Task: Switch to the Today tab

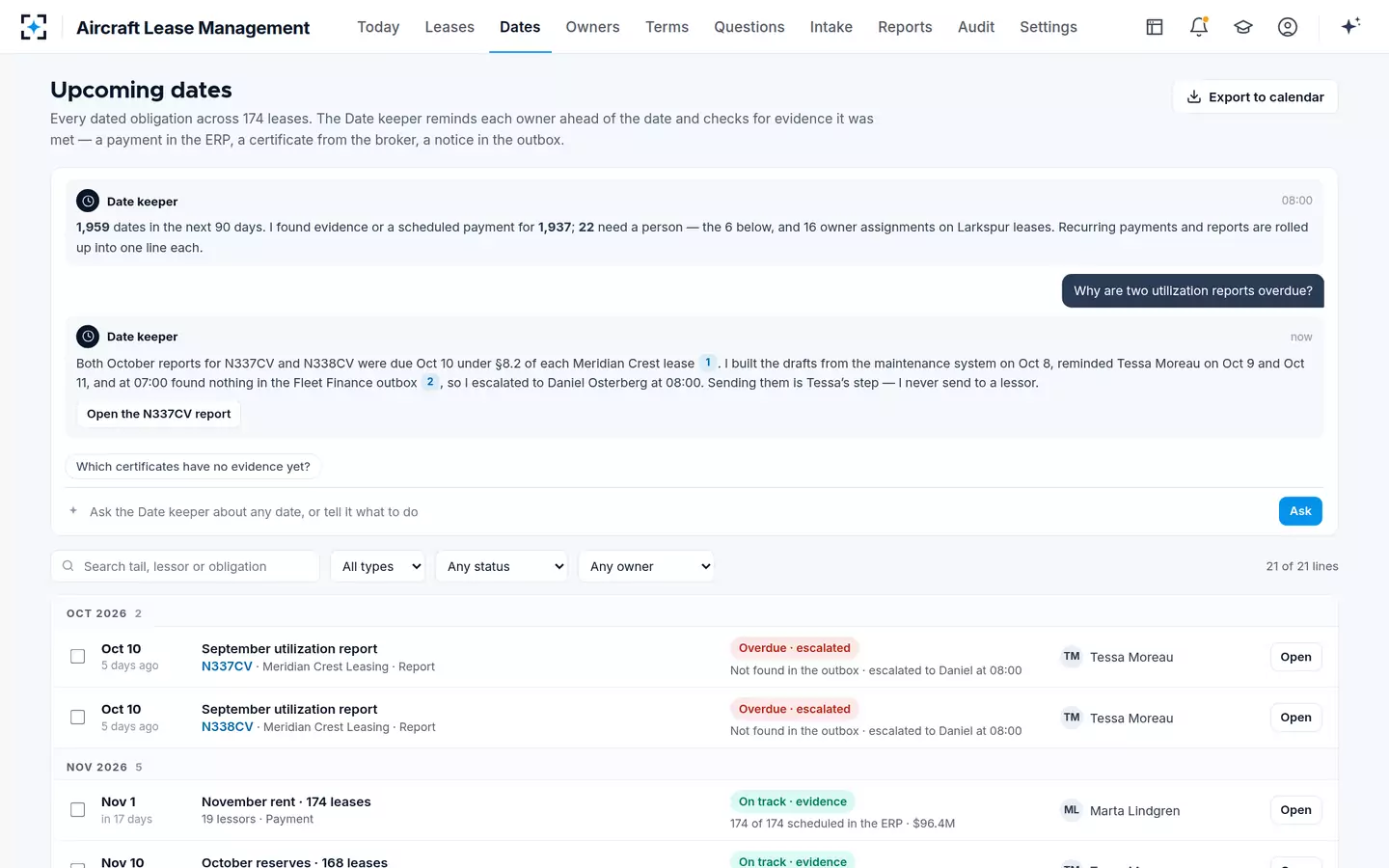Action: point(378,27)
